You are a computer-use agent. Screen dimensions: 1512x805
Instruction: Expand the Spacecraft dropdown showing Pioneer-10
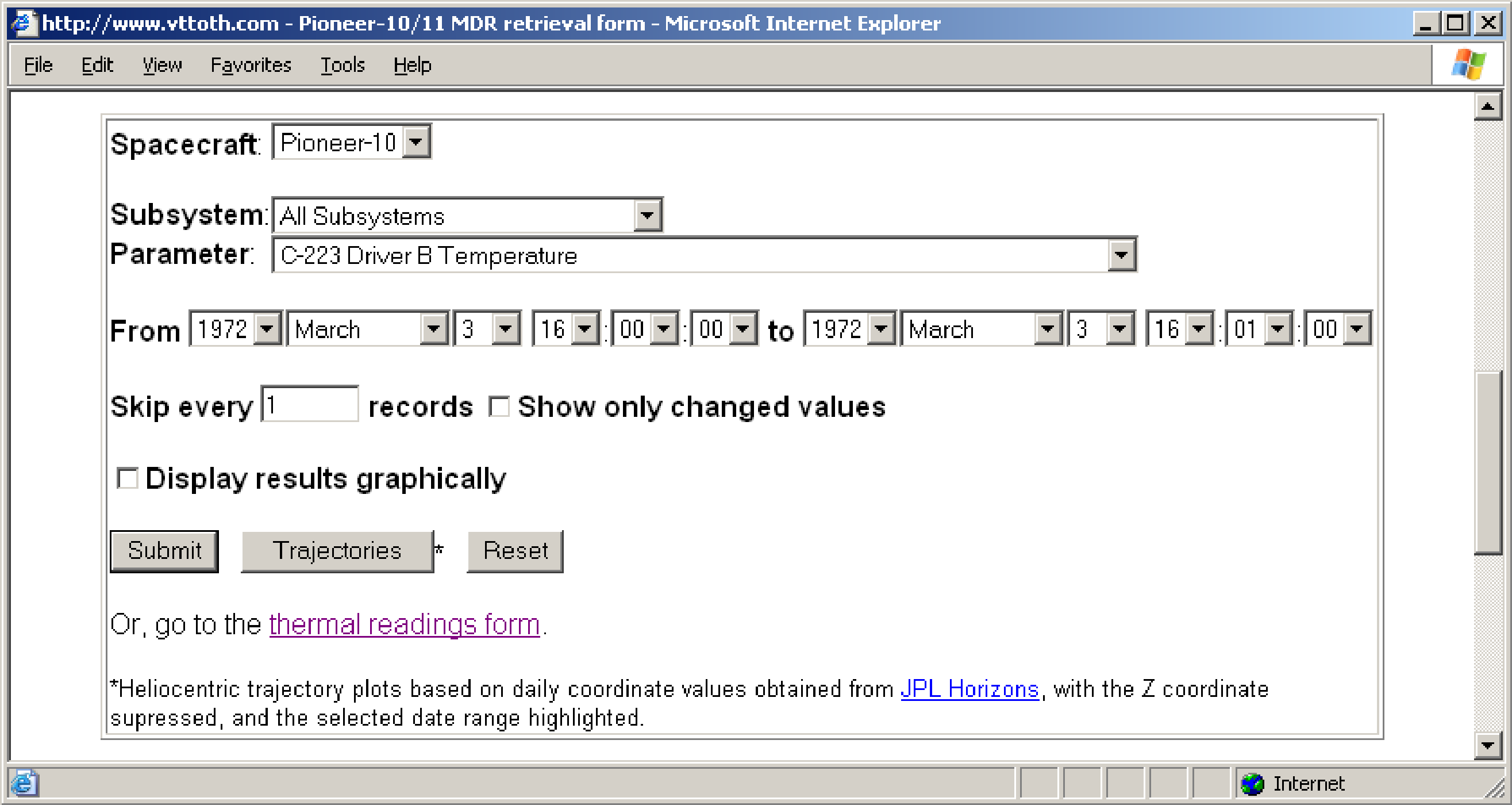click(x=352, y=141)
